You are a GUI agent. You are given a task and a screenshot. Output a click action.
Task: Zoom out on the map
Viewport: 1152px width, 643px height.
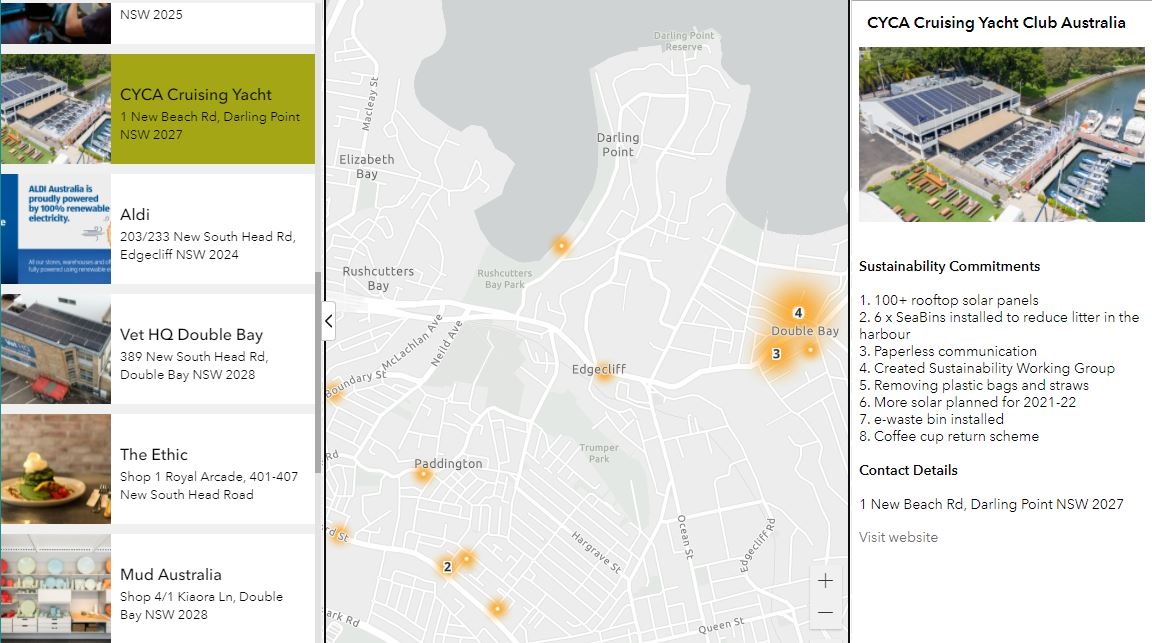pyautogui.click(x=825, y=613)
